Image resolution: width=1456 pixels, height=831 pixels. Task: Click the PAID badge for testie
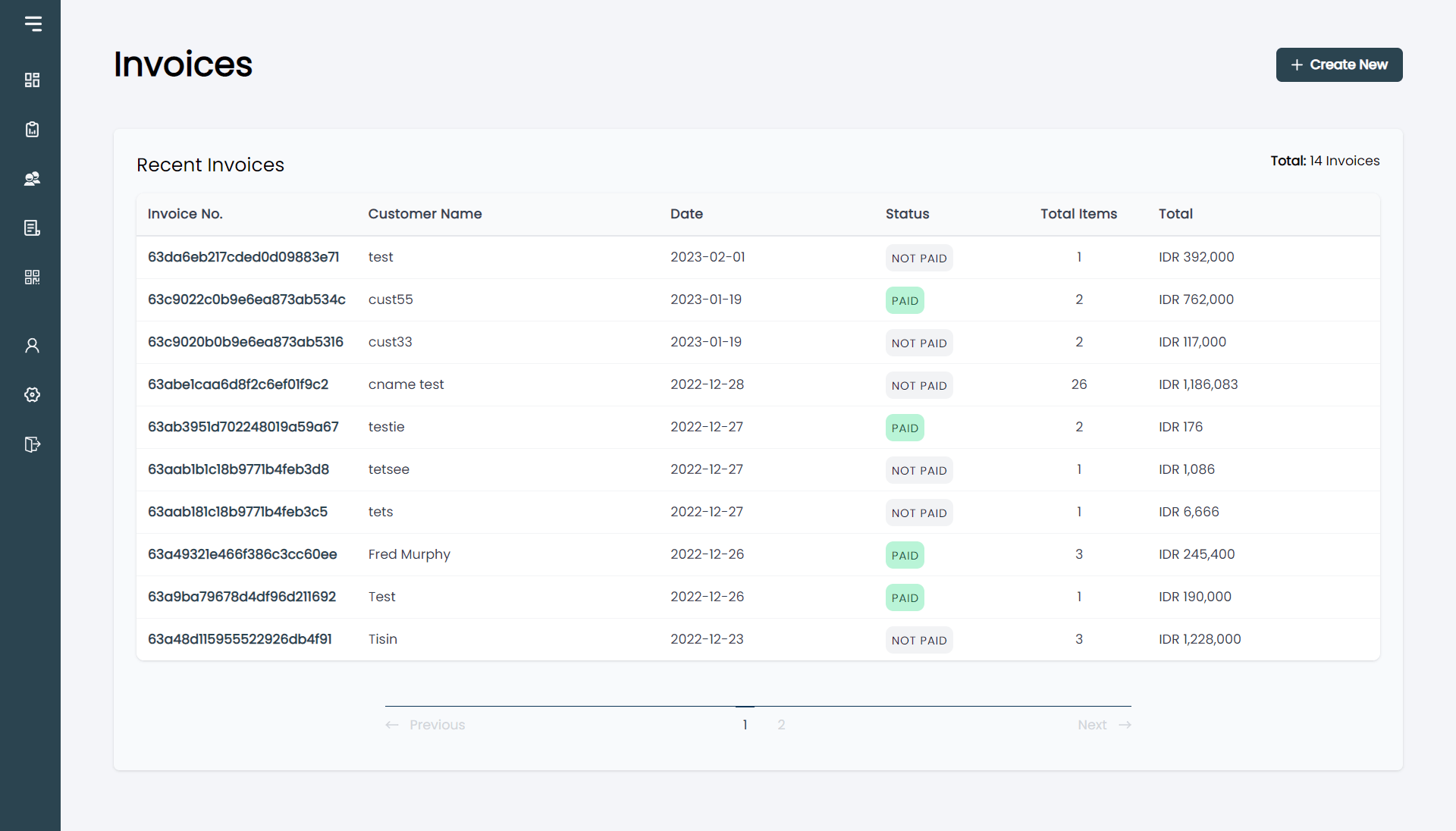point(905,428)
